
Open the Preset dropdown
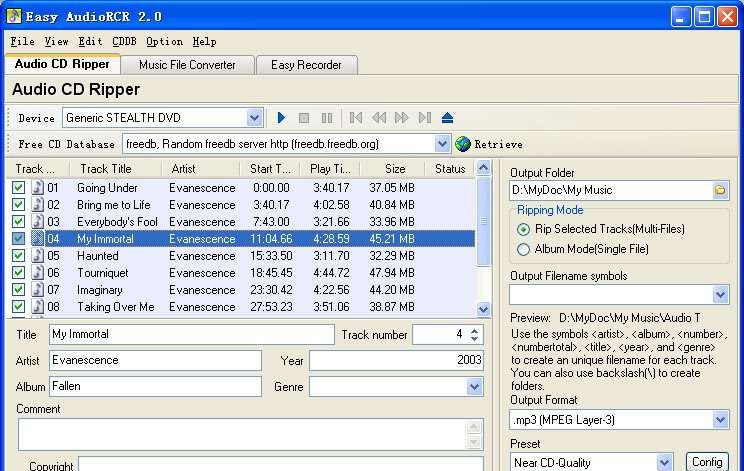click(x=664, y=462)
